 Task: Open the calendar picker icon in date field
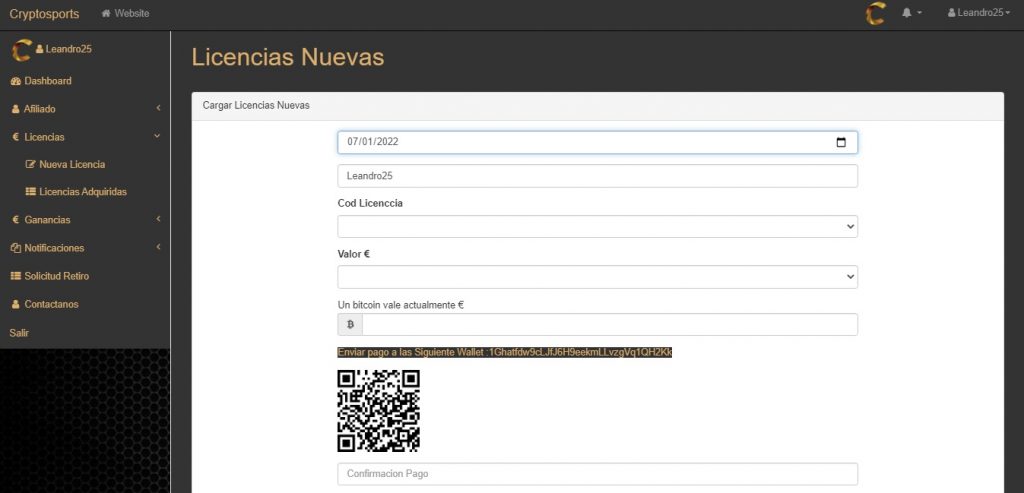point(840,142)
